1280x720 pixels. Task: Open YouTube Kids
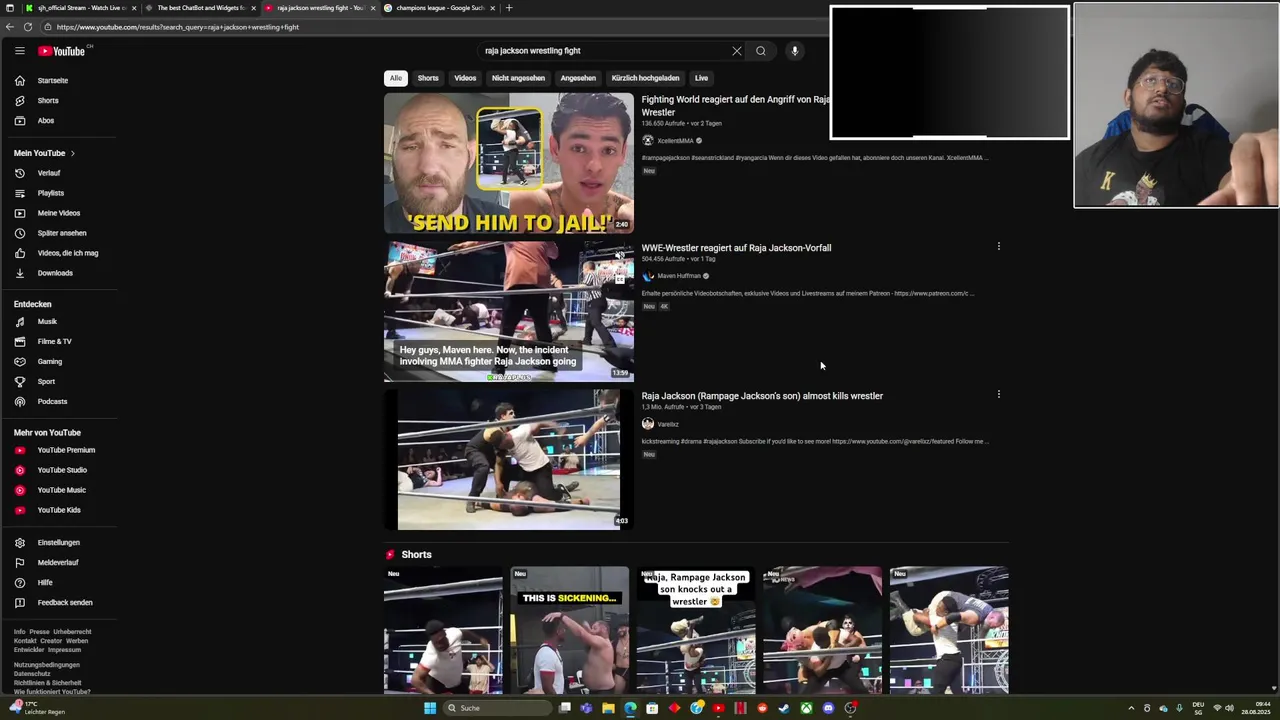point(60,510)
